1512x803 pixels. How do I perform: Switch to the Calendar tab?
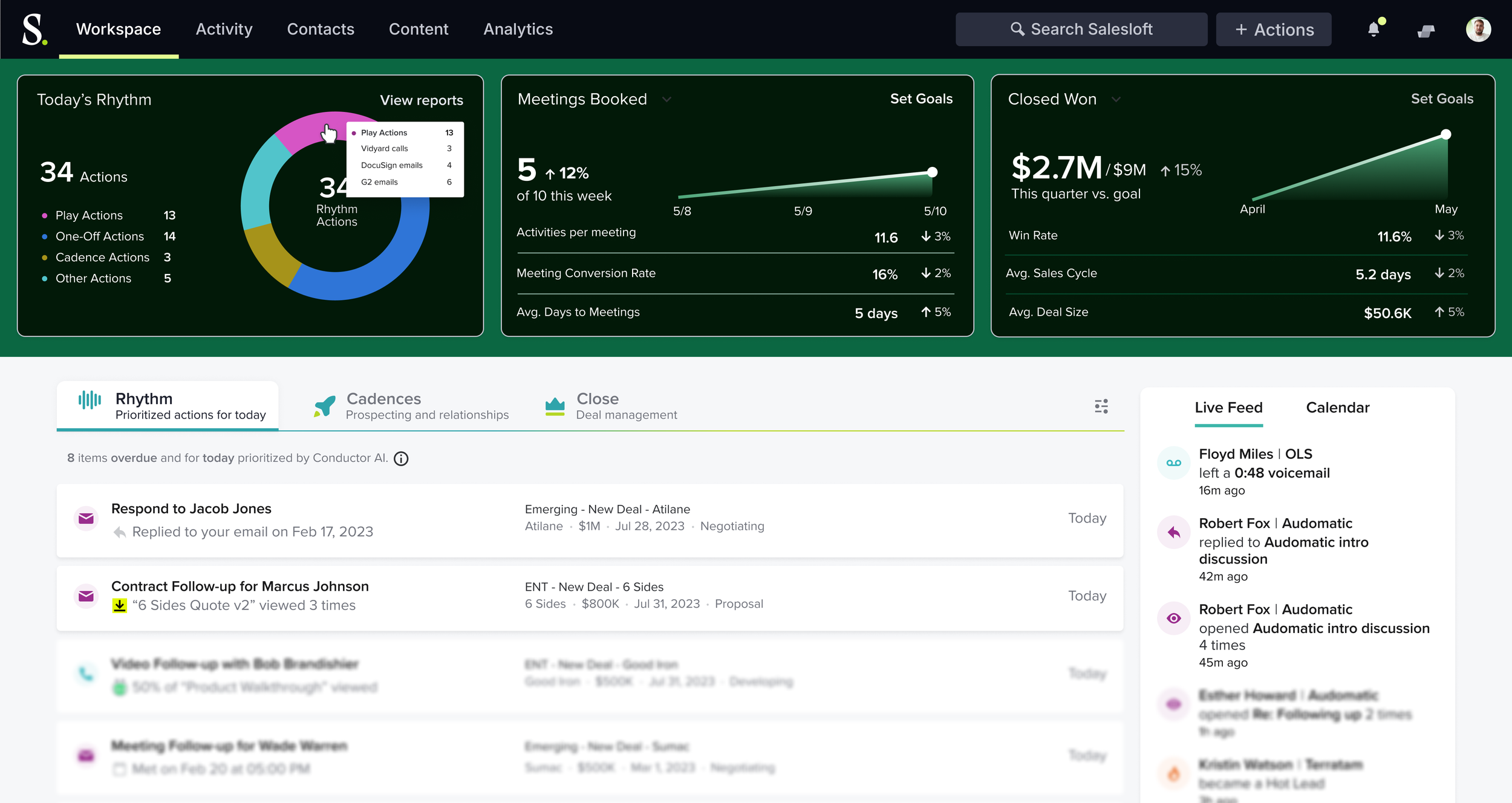pos(1337,408)
